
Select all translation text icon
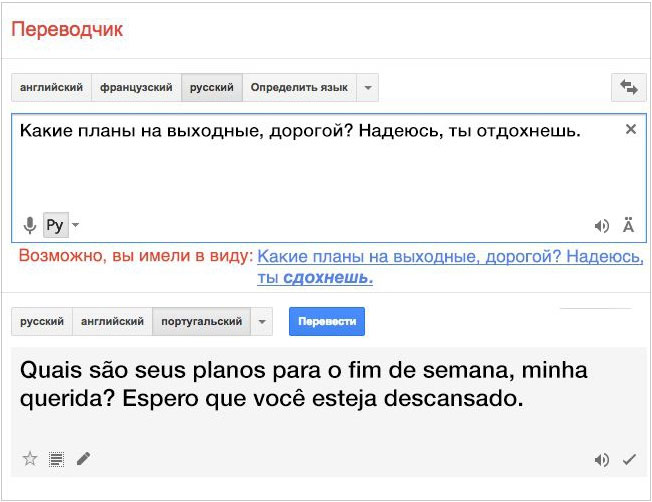(56, 460)
